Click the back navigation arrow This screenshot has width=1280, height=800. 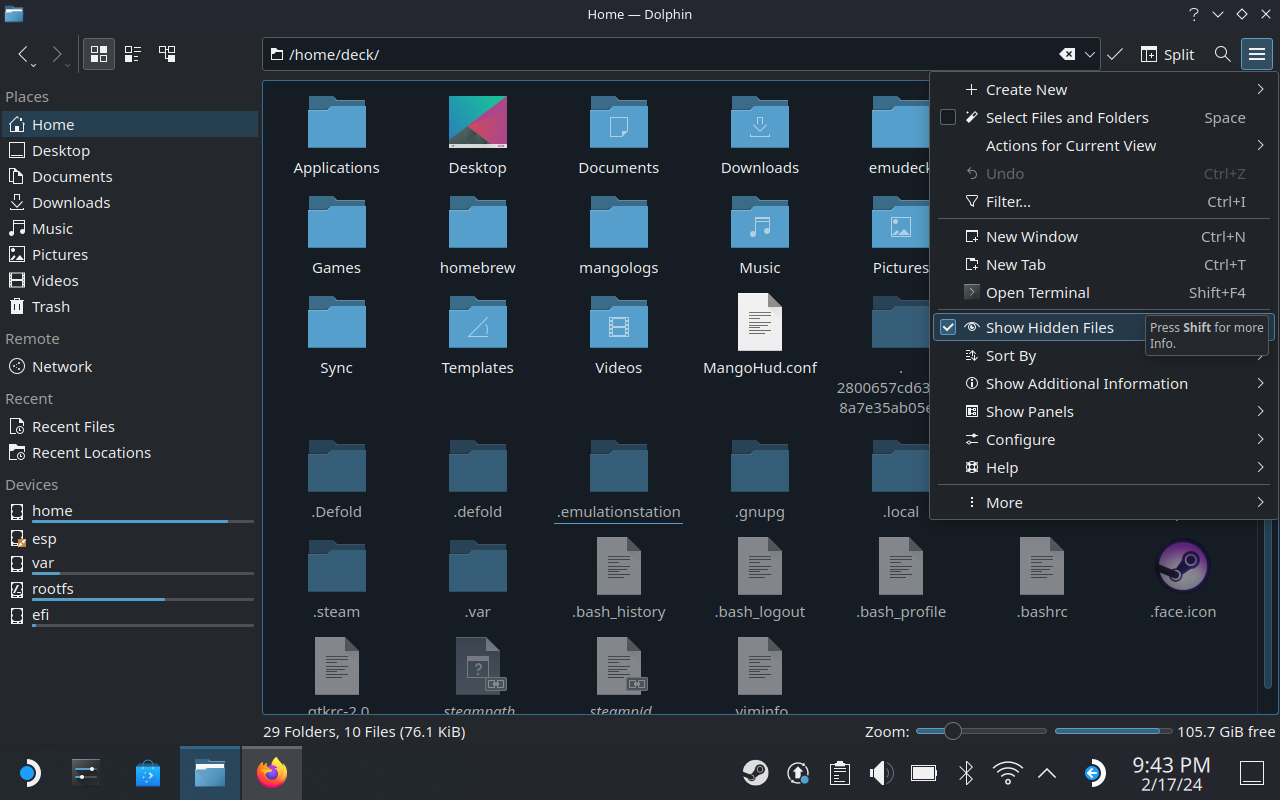(25, 54)
